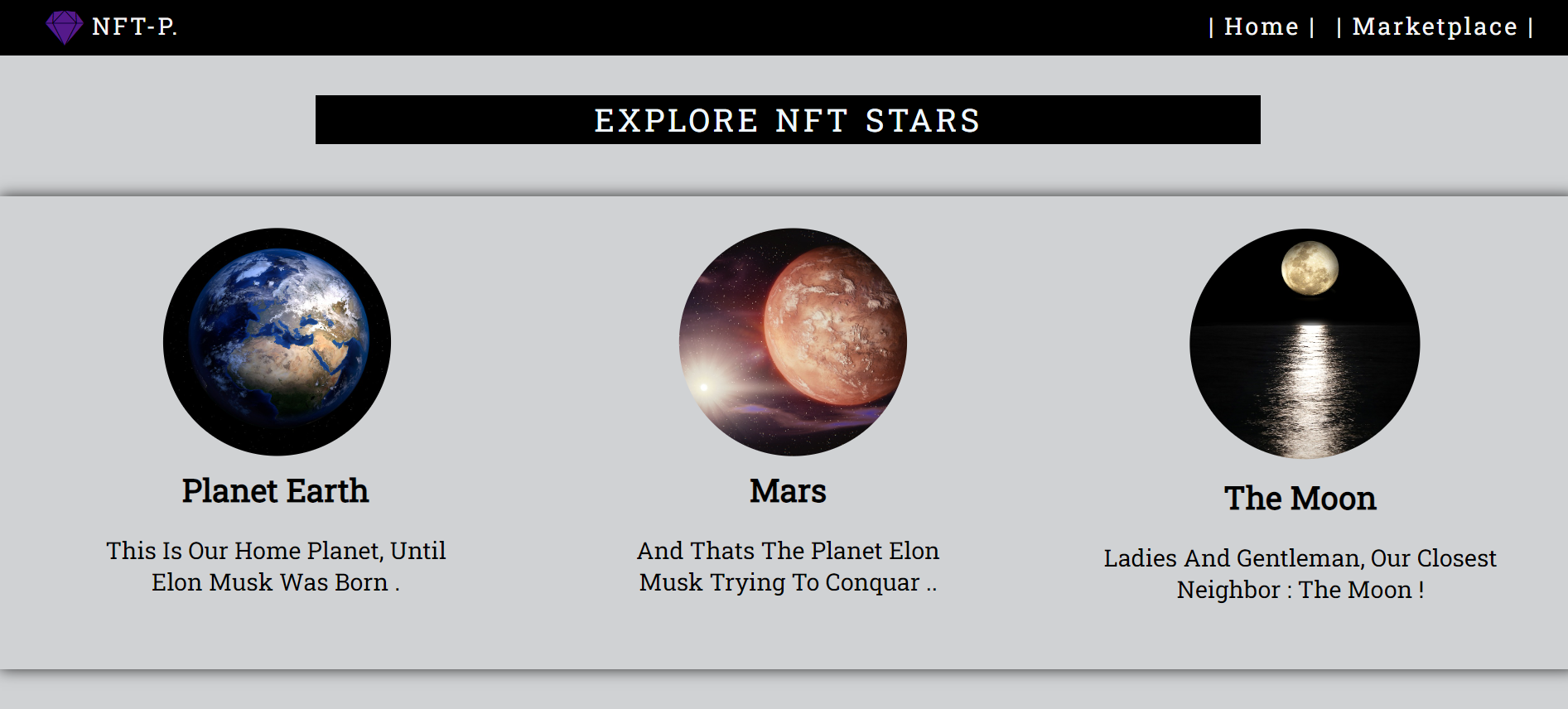Viewport: 1568px width, 709px height.
Task: Click the Mars description about Elon Musk
Action: (788, 567)
